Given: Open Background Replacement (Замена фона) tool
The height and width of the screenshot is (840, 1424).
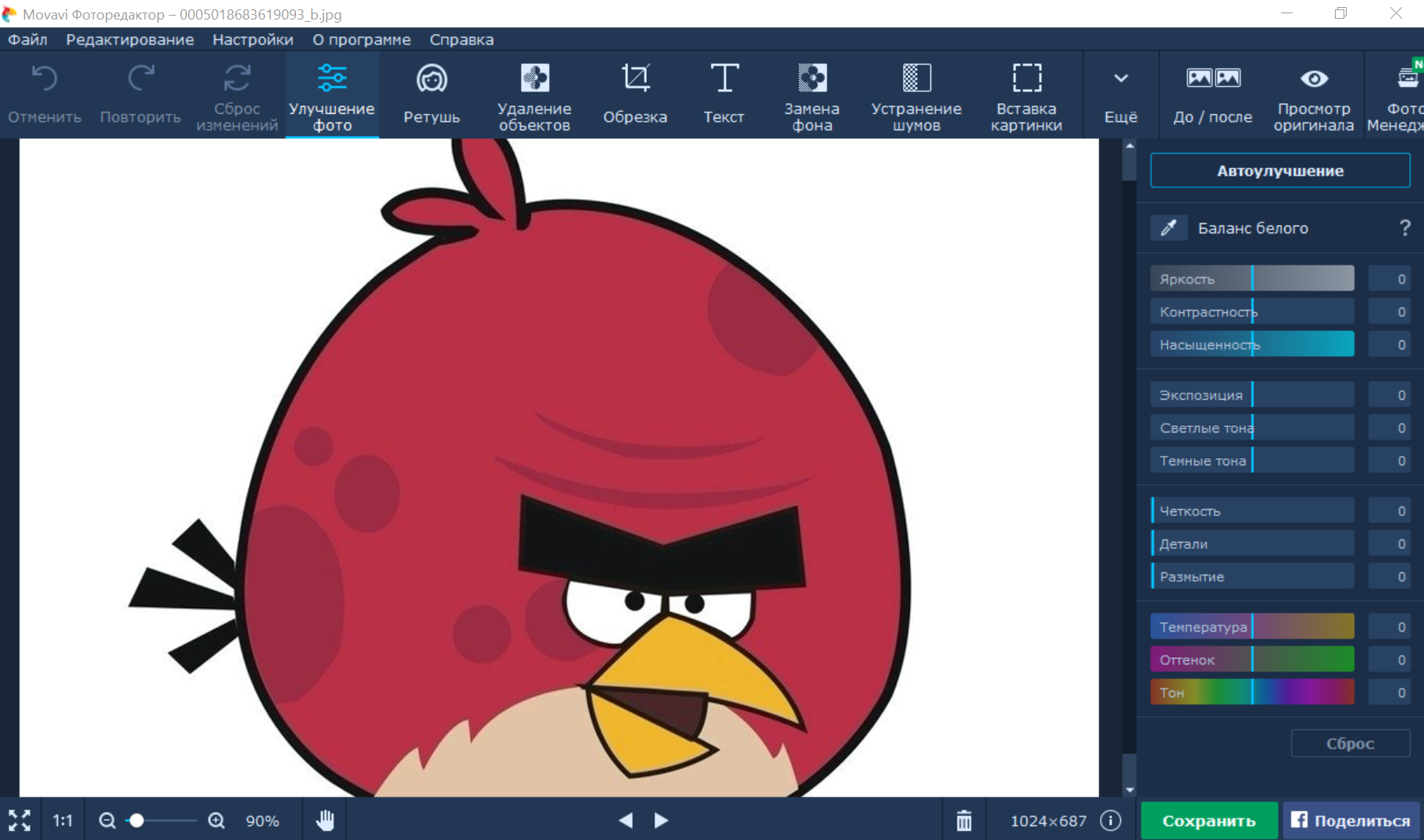Looking at the screenshot, I should point(812,94).
